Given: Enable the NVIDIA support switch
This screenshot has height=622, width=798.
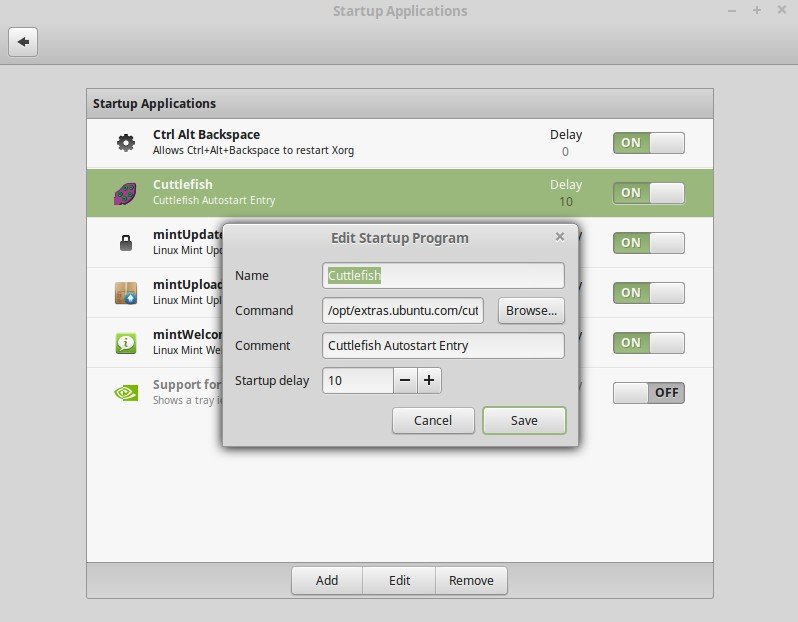Looking at the screenshot, I should pyautogui.click(x=648, y=393).
